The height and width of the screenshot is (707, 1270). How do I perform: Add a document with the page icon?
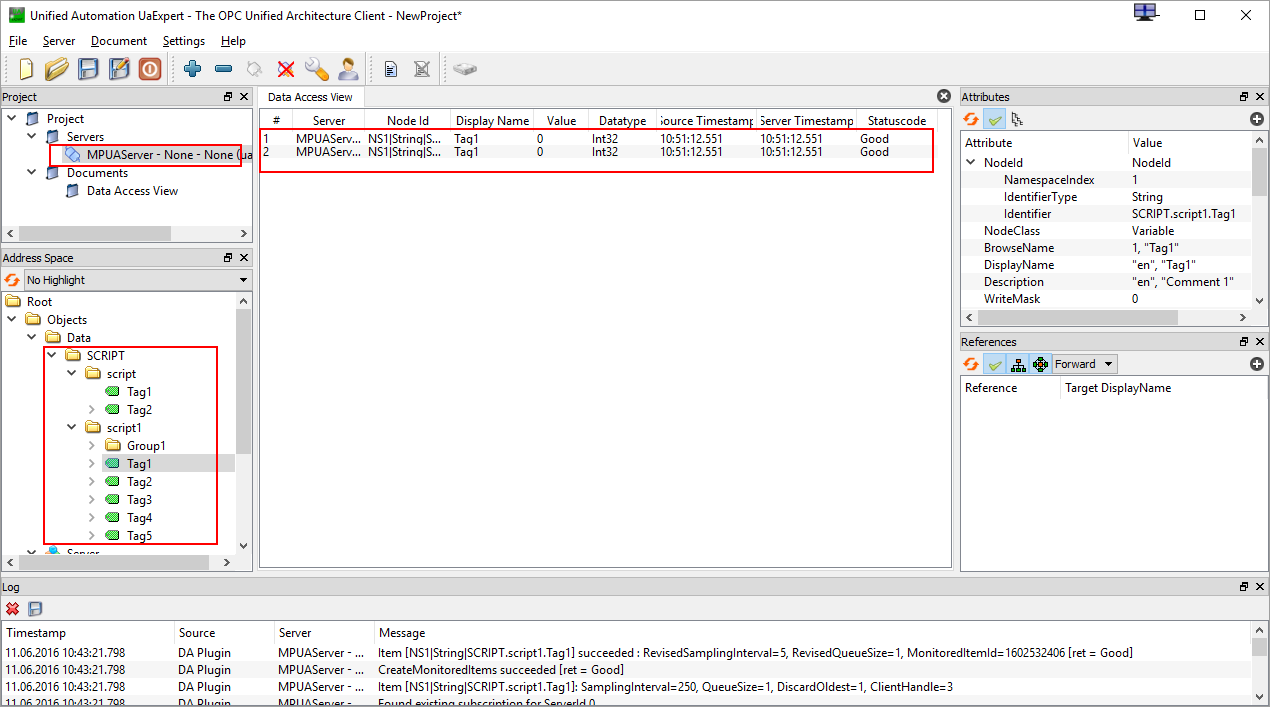391,69
